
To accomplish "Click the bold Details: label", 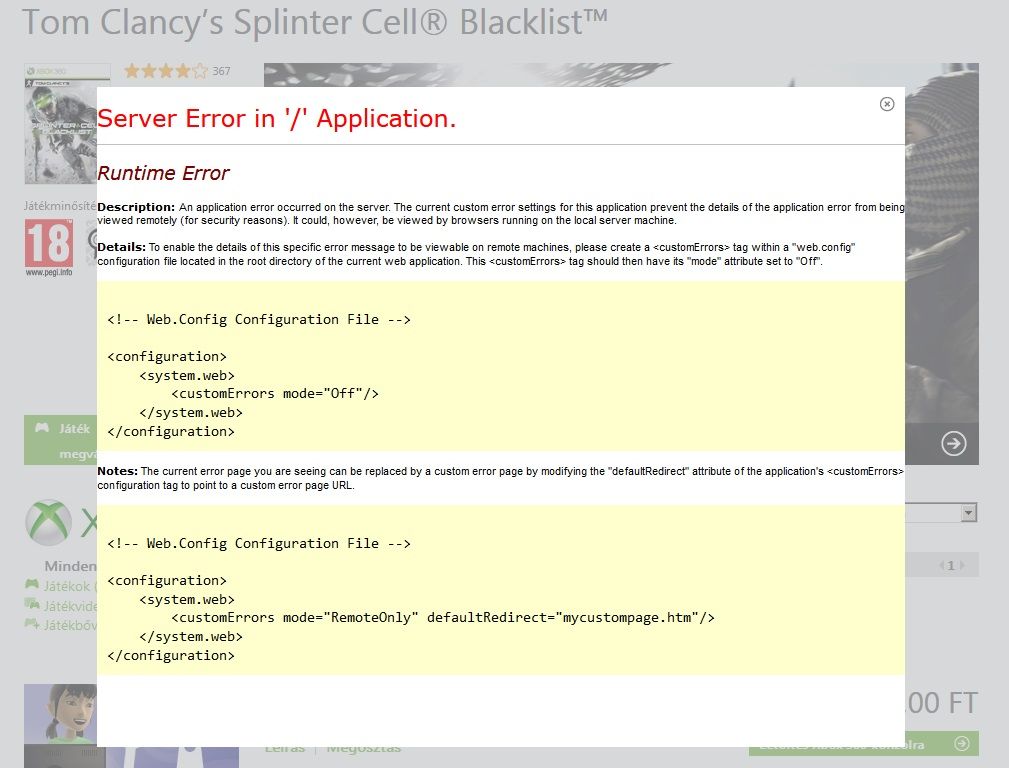I will click(x=122, y=247).
